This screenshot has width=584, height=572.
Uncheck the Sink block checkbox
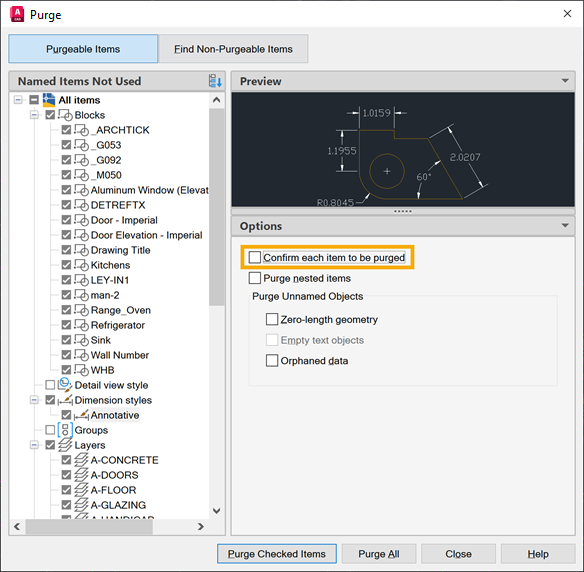point(66,340)
